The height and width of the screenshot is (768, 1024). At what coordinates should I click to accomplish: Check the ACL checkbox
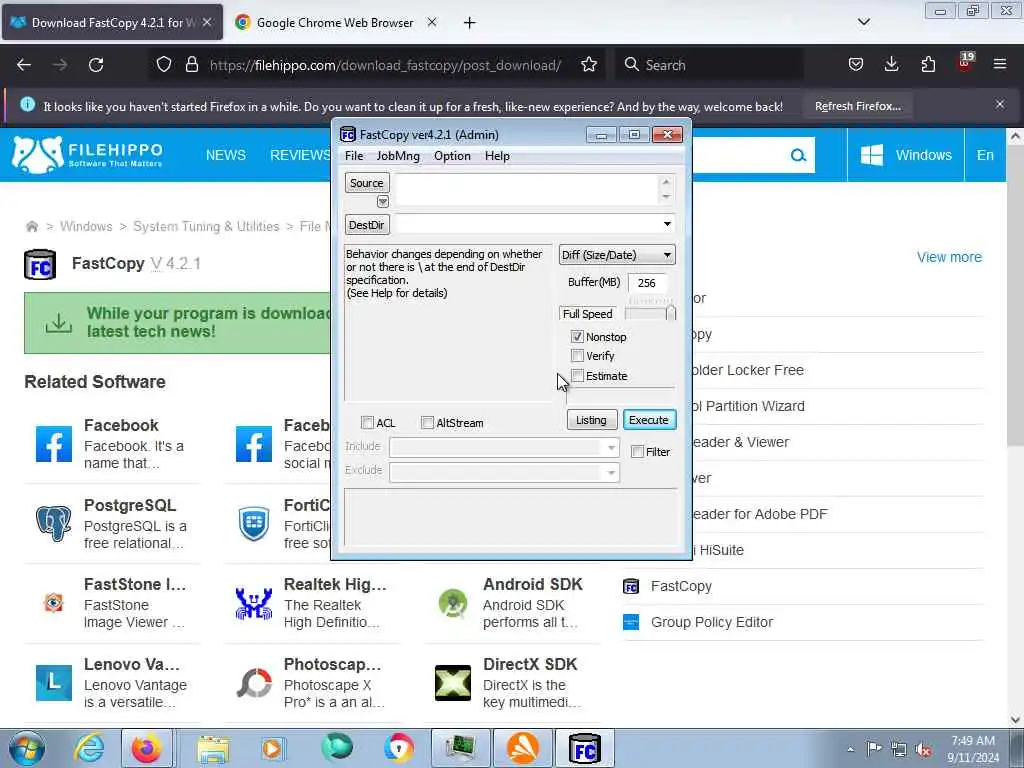pyautogui.click(x=368, y=423)
